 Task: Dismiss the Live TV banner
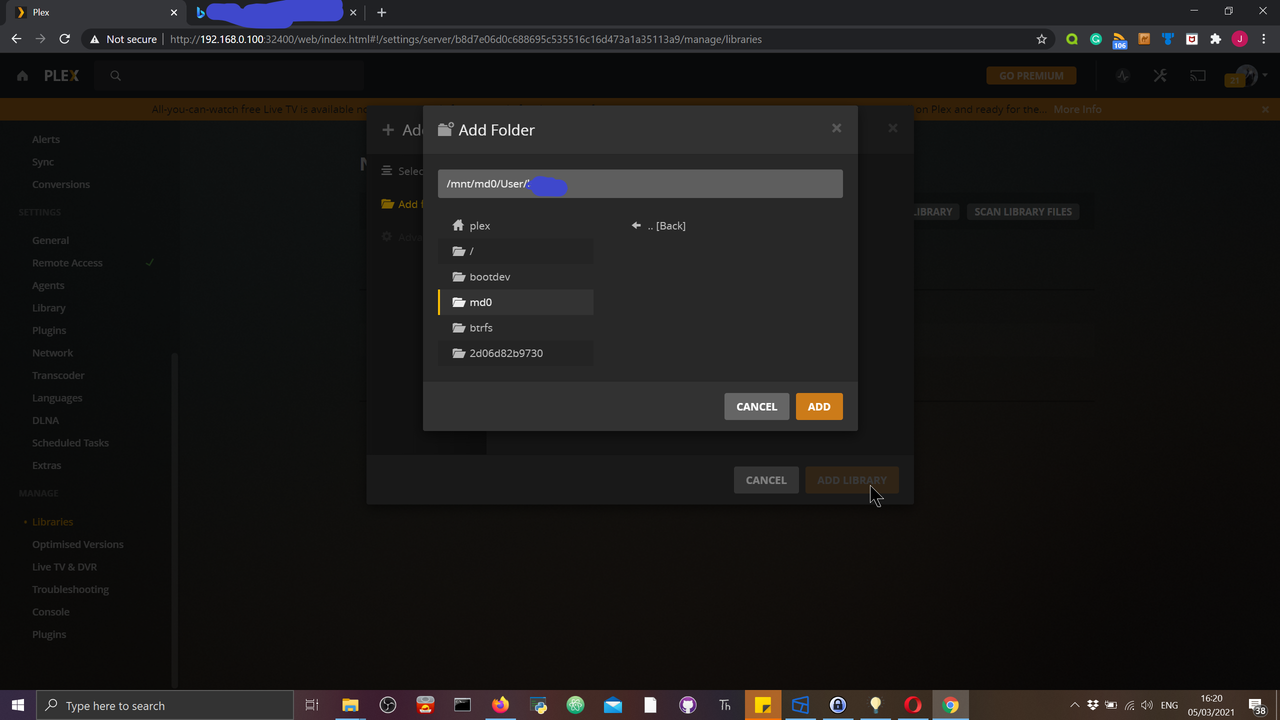[1265, 109]
